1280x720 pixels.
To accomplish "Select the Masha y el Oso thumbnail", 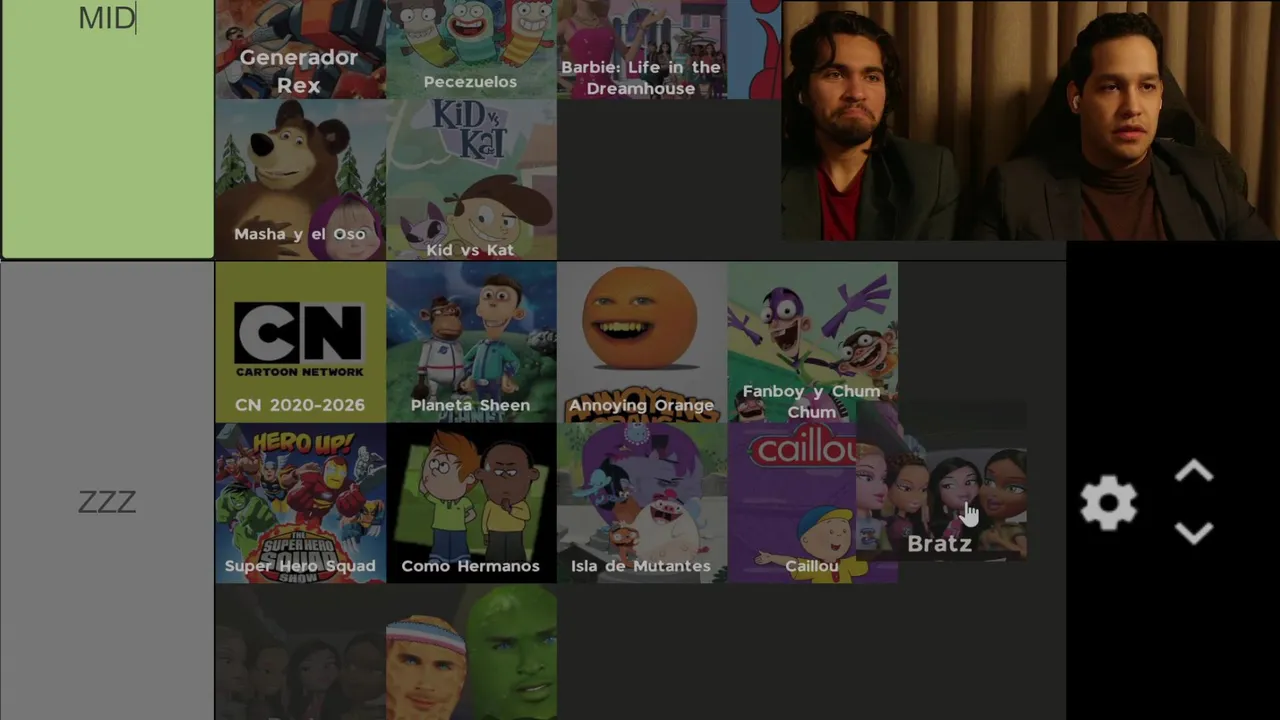I will point(300,180).
